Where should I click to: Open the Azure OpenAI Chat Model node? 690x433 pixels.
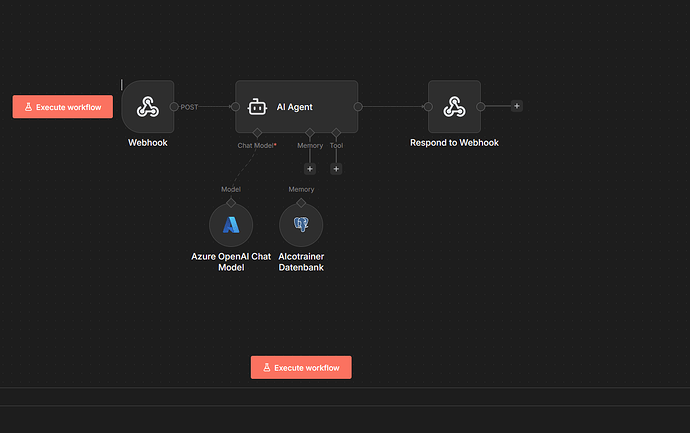pos(231,225)
